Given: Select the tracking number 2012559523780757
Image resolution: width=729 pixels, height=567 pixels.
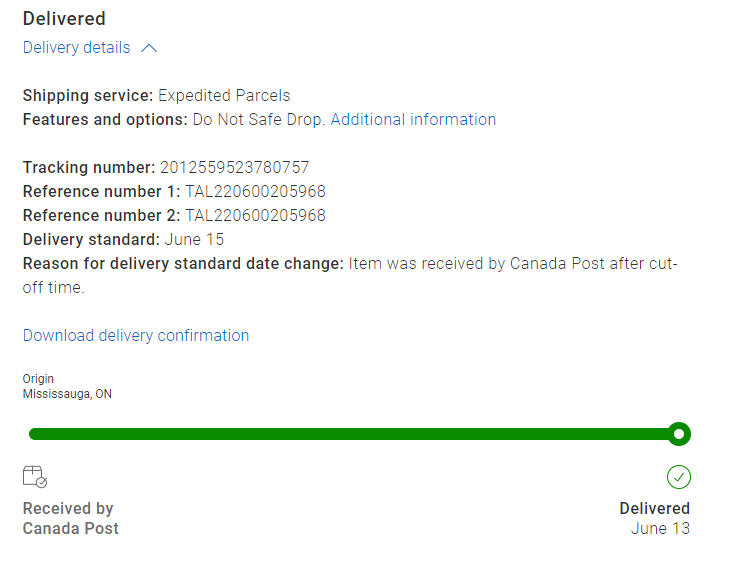Looking at the screenshot, I should point(234,168).
